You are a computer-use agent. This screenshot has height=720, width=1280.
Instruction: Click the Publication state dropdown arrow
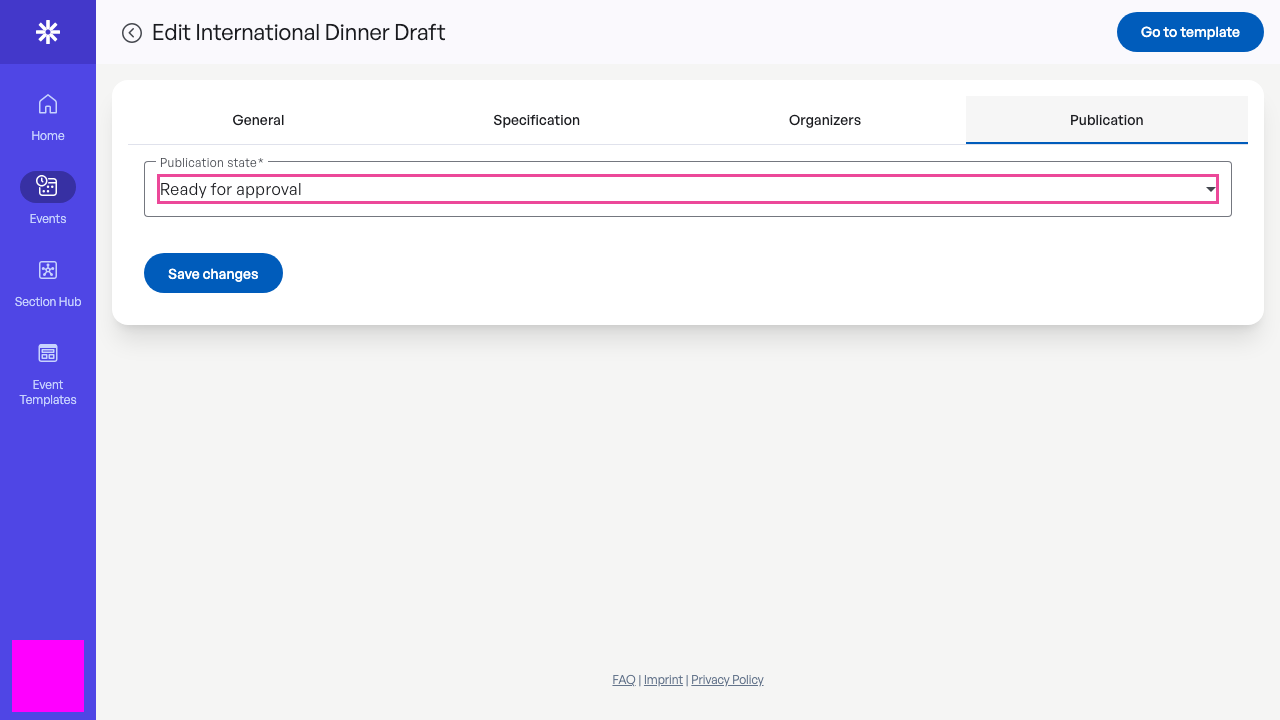tap(1210, 189)
